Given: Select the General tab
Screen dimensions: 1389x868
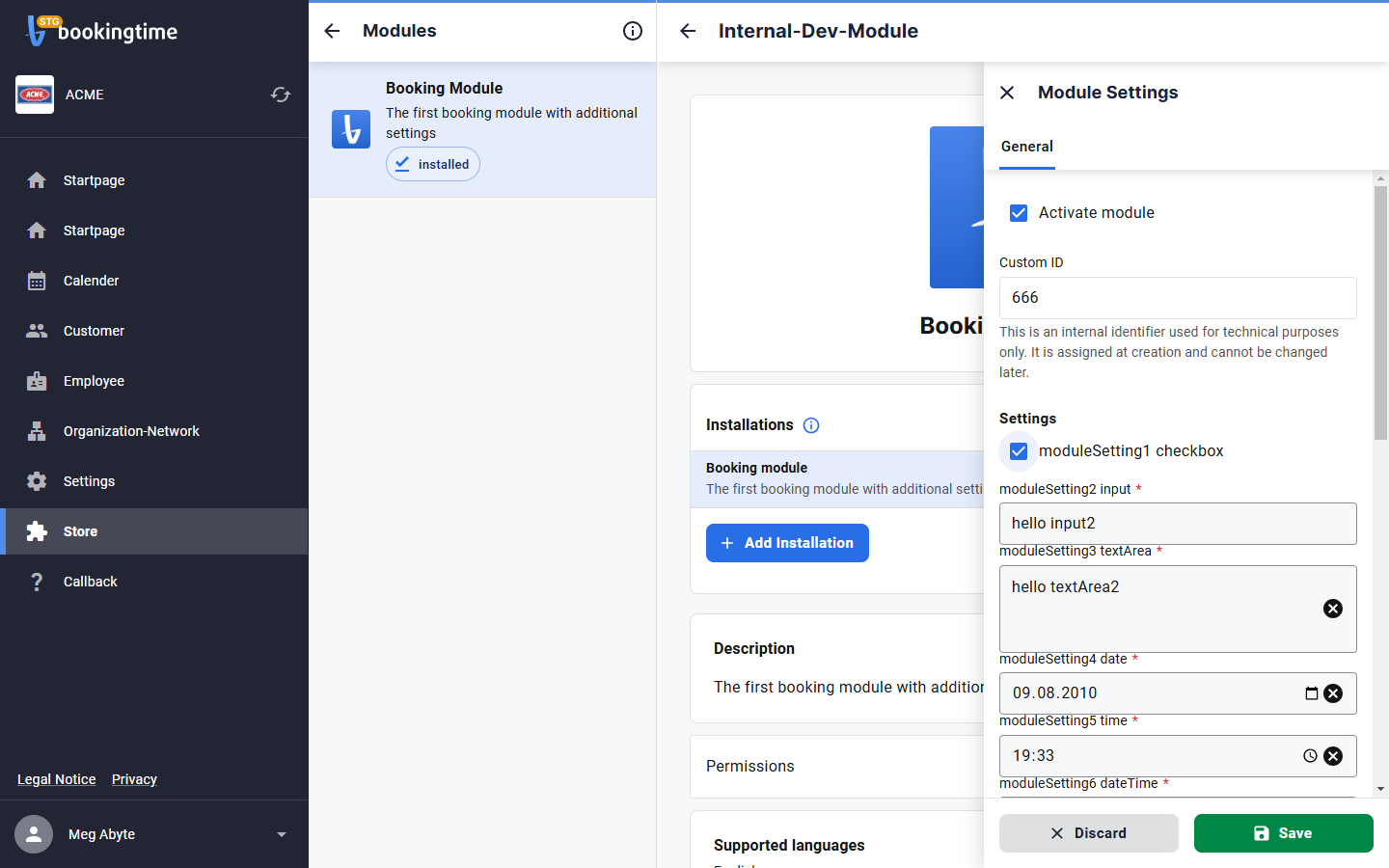Looking at the screenshot, I should pyautogui.click(x=1027, y=147).
